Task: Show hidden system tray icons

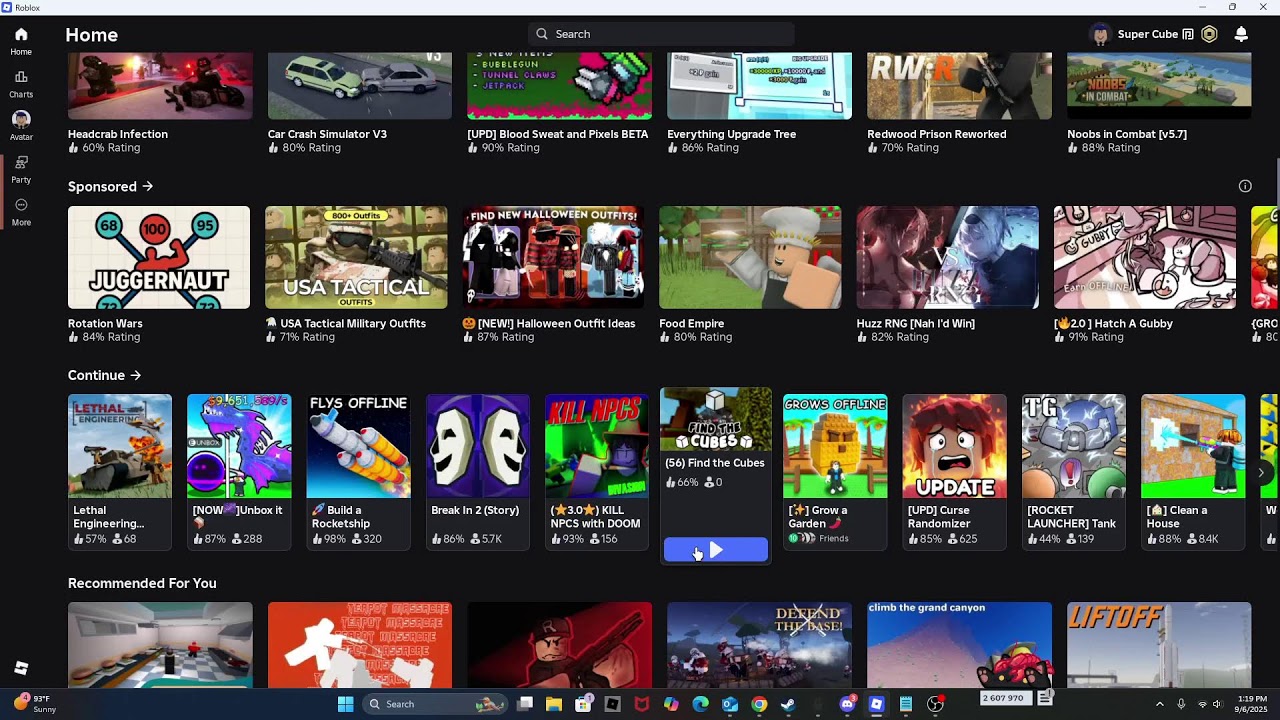Action: [1160, 704]
